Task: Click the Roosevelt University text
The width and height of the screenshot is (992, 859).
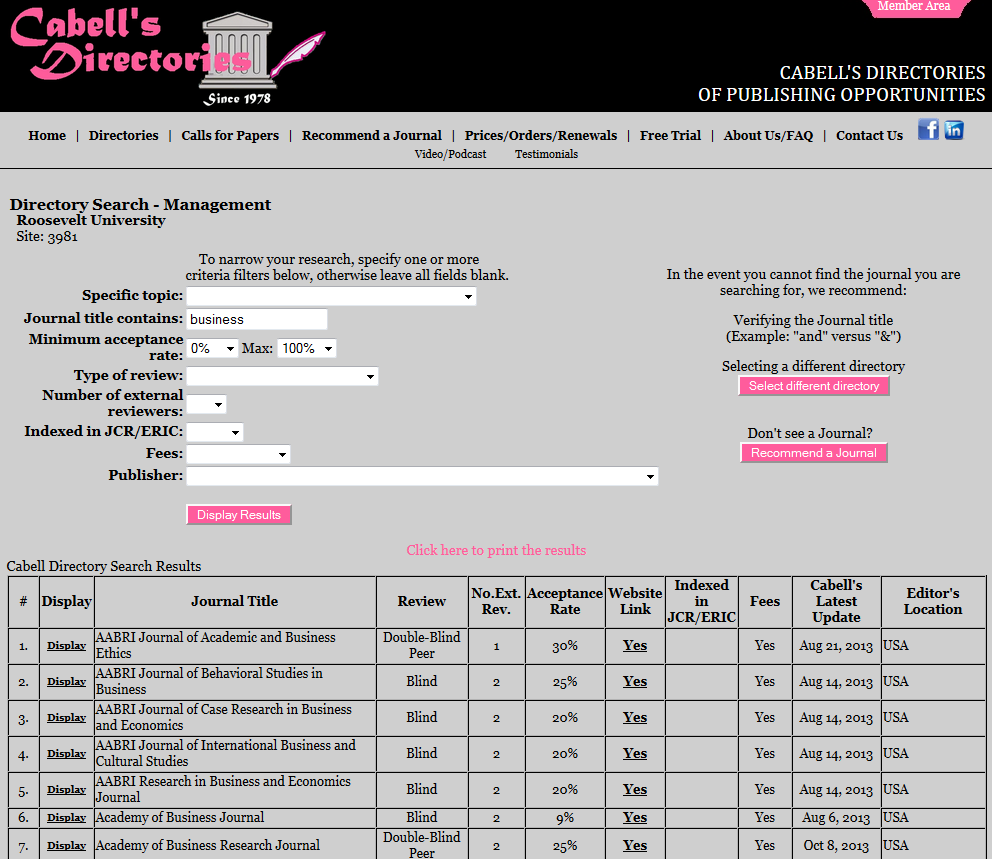Action: point(90,220)
